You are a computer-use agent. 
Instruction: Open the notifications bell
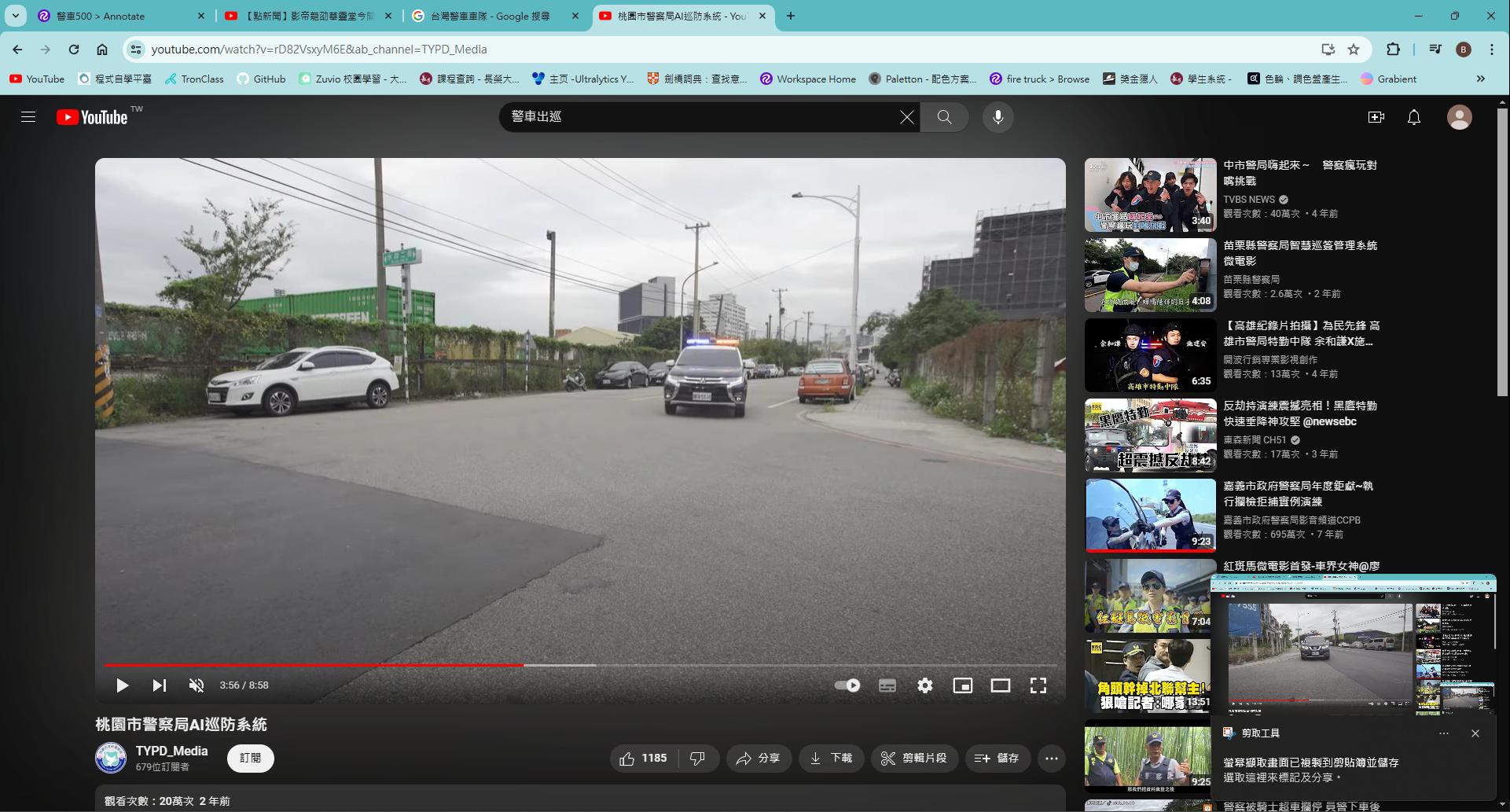click(x=1413, y=117)
